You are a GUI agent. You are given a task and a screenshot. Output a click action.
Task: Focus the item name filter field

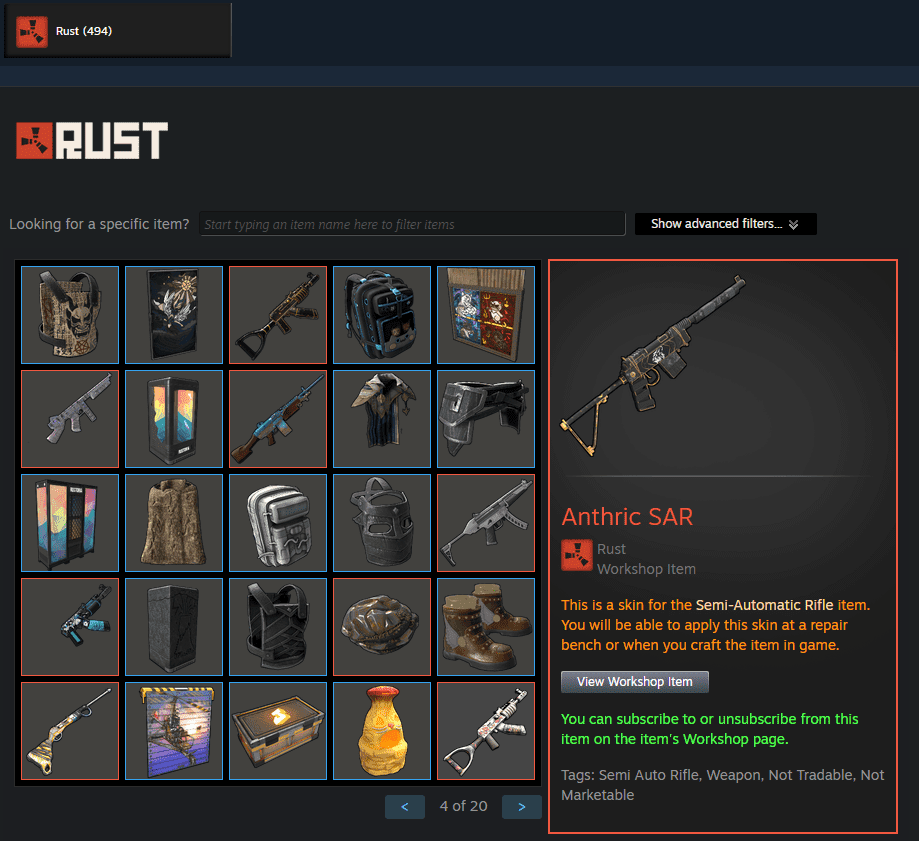[413, 224]
